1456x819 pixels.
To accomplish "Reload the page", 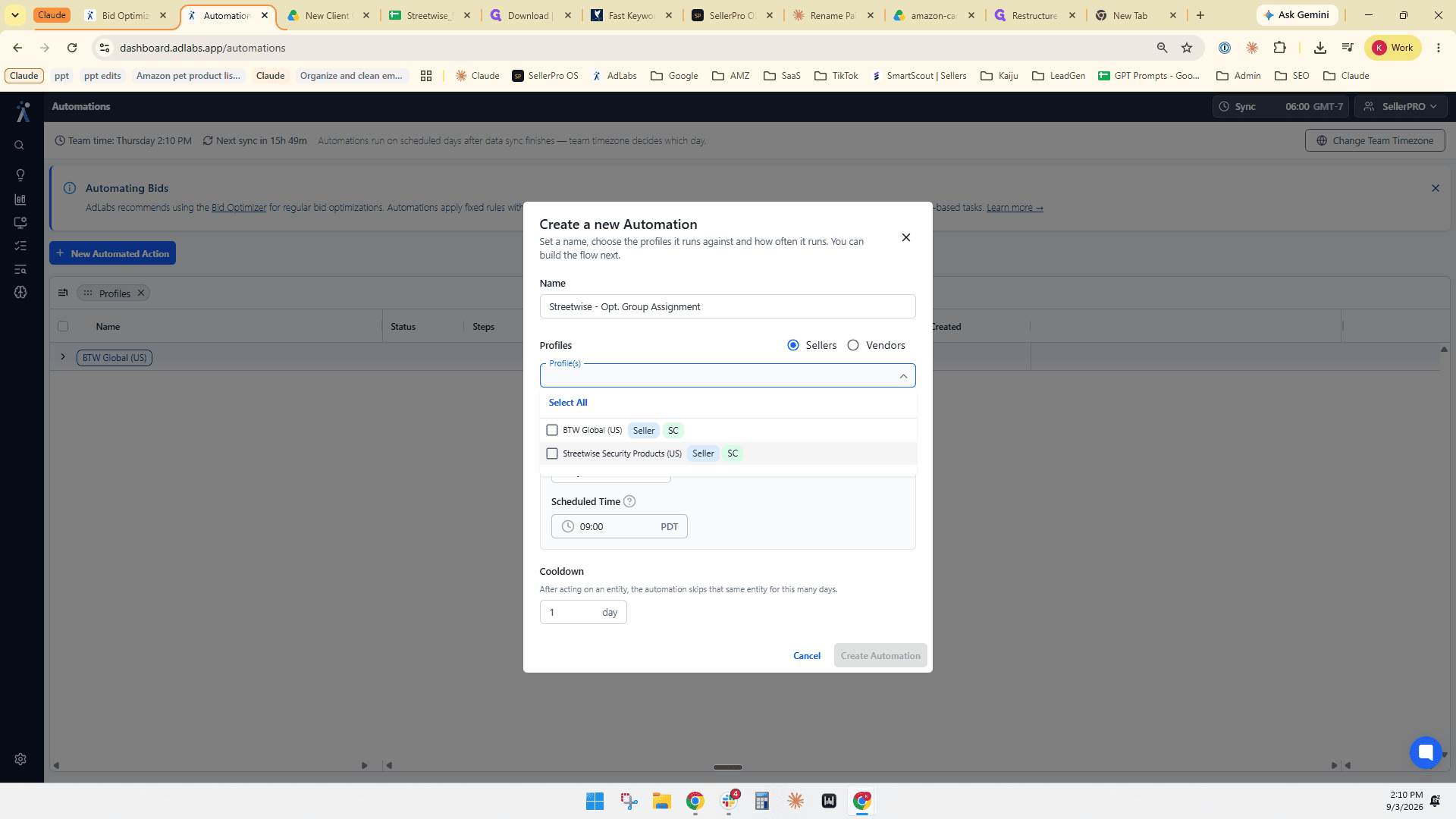I will (72, 48).
